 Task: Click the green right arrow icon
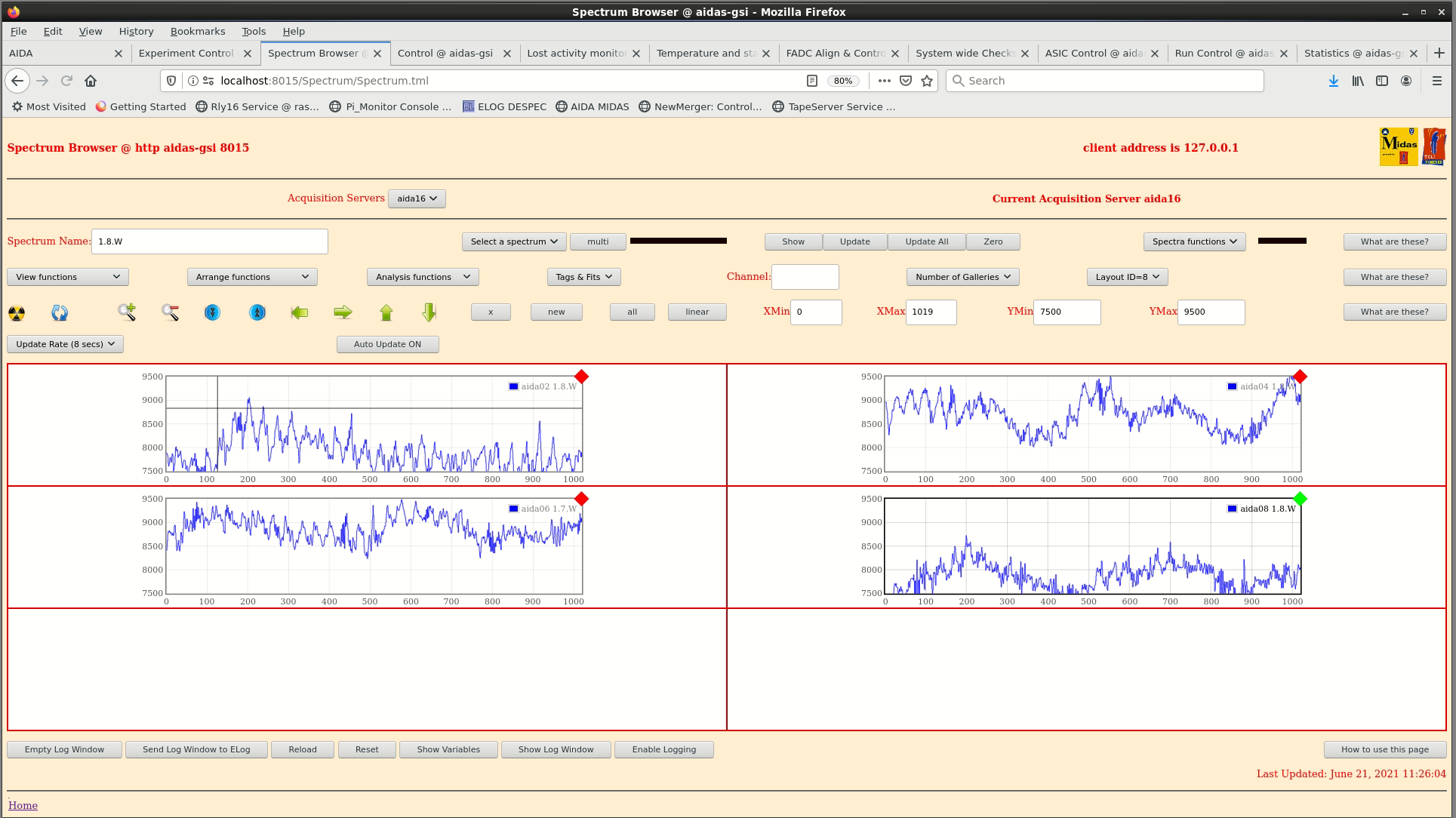343,312
